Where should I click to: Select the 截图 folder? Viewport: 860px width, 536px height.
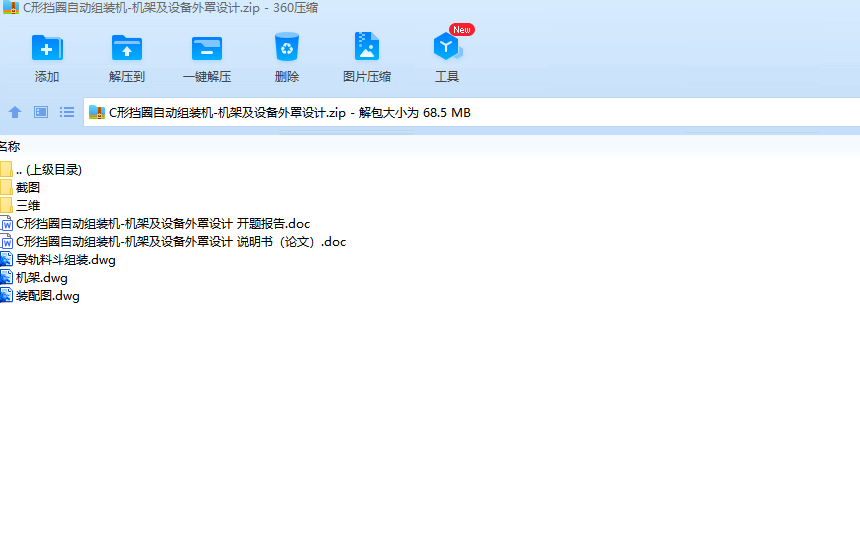pyautogui.click(x=21, y=188)
